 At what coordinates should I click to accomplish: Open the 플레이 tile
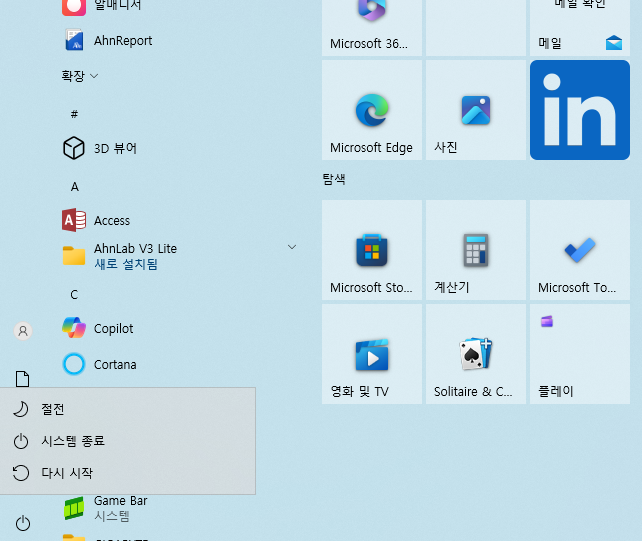(x=580, y=354)
